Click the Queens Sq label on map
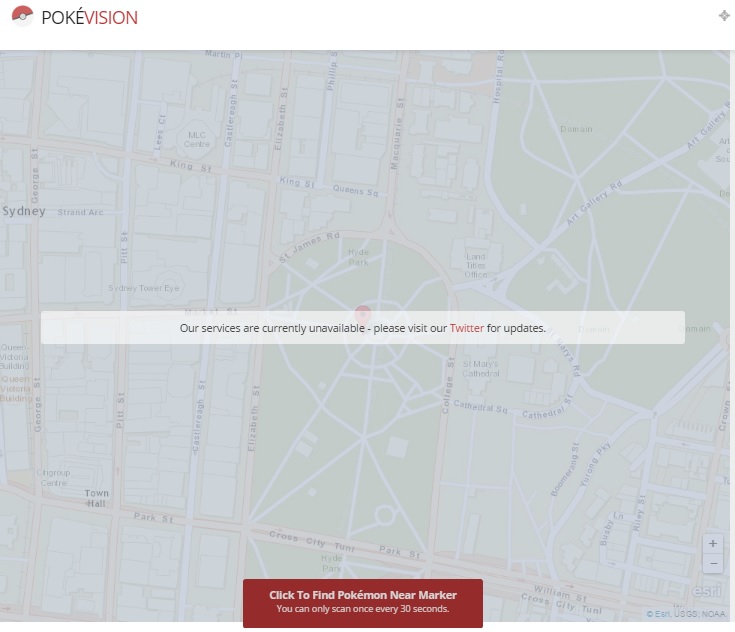735x632 pixels. pos(355,190)
